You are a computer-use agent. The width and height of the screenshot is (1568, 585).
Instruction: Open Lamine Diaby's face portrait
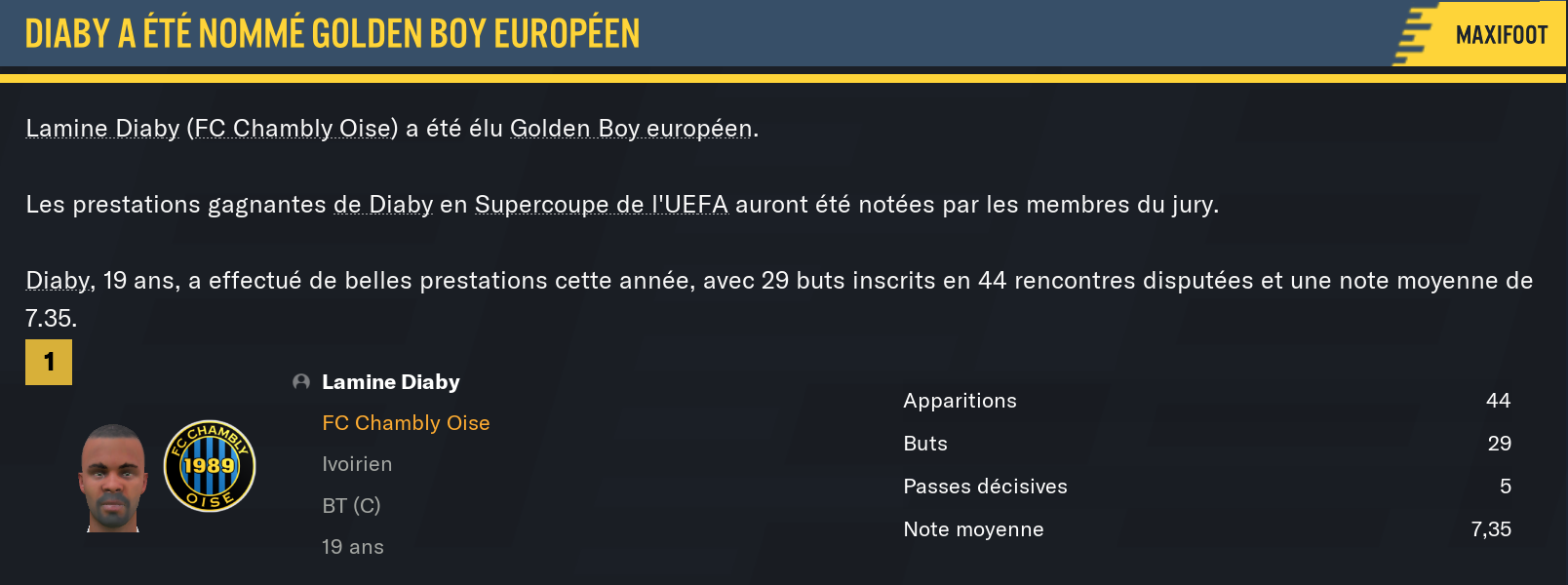click(113, 478)
